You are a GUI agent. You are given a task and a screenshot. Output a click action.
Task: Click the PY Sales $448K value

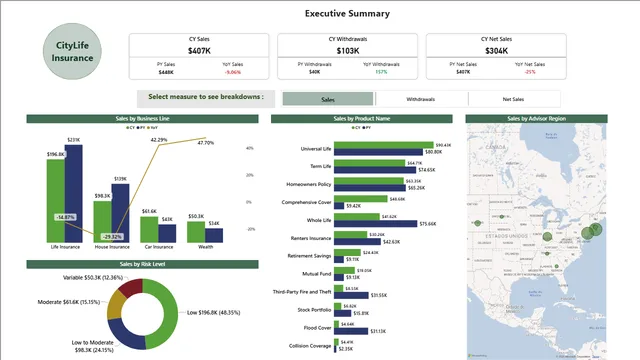(x=166, y=72)
